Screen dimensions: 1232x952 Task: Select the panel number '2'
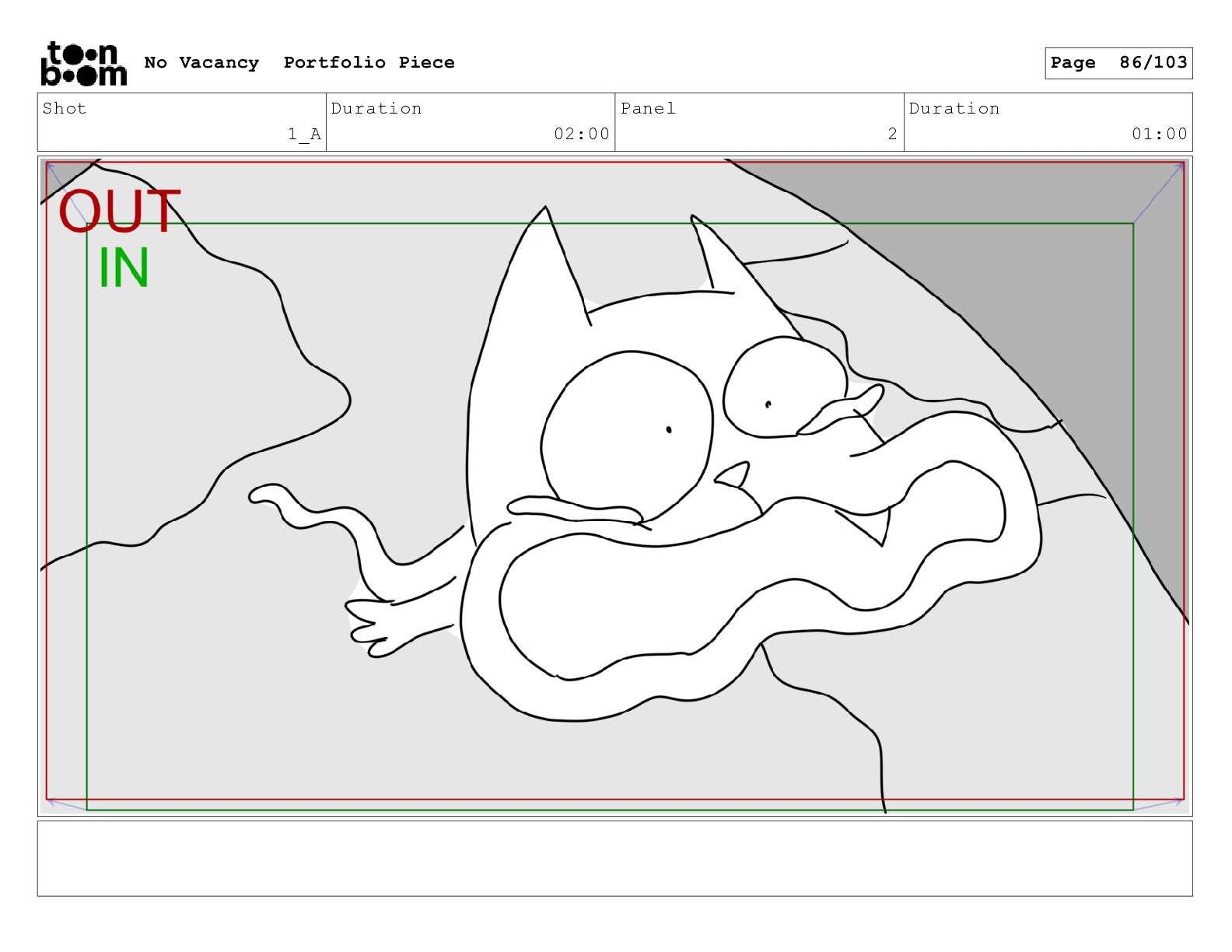coord(893,134)
